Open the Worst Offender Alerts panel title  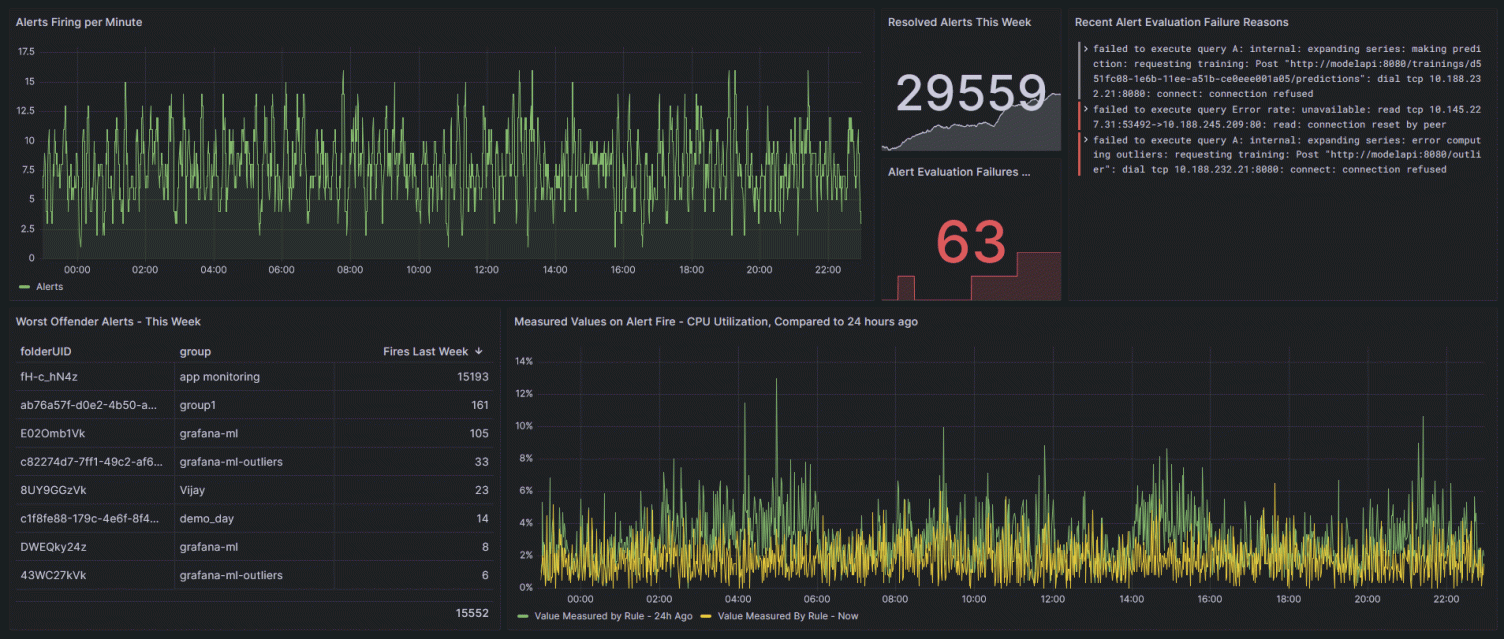coord(108,322)
